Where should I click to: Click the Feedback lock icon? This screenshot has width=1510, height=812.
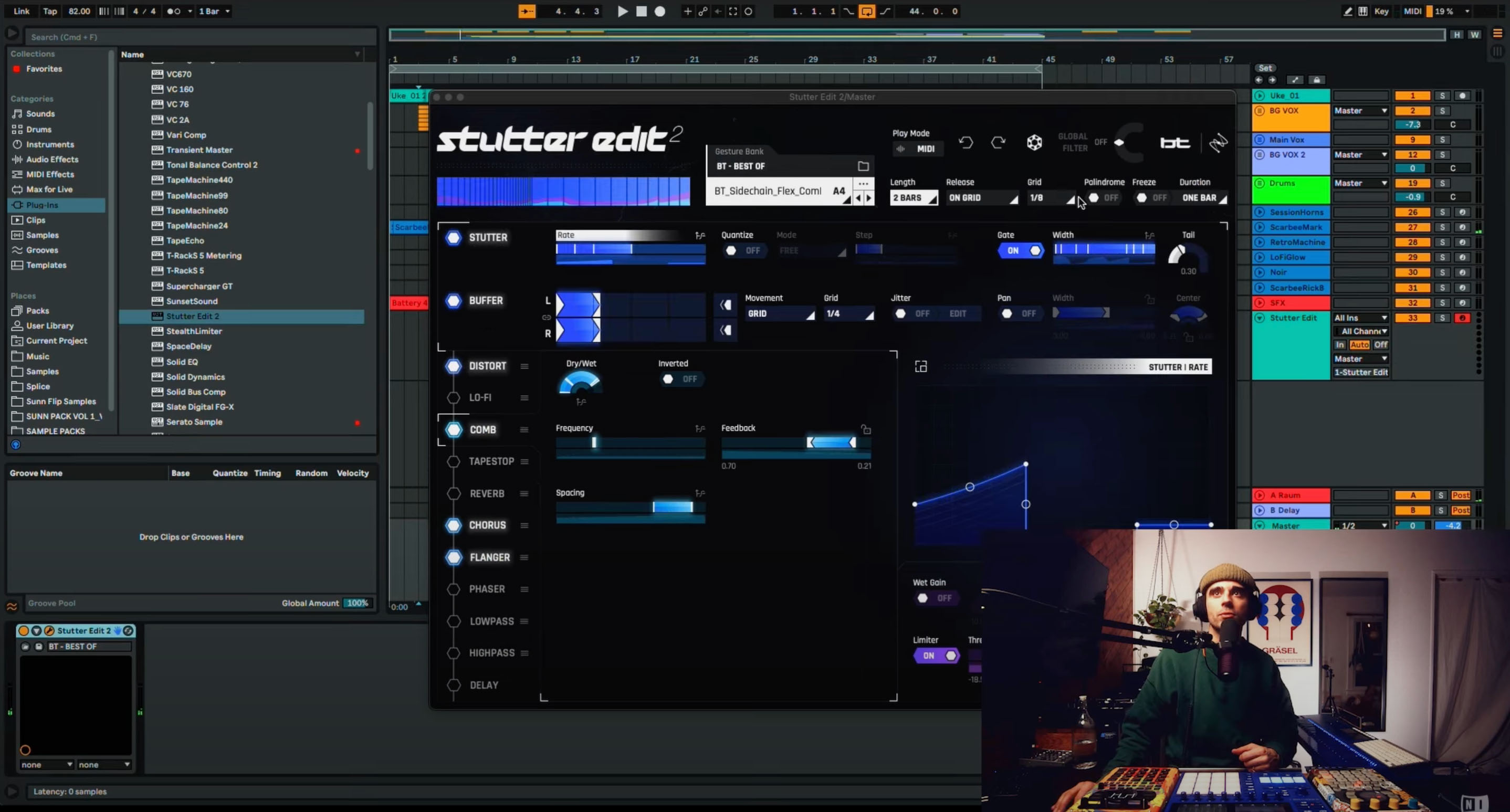[x=866, y=429]
